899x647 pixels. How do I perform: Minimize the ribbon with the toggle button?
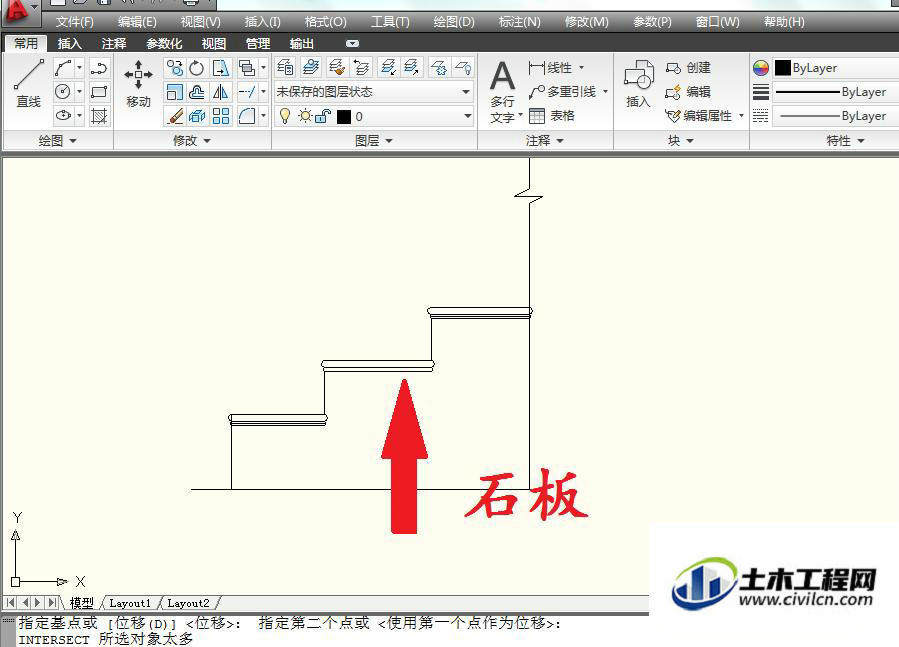coord(352,44)
